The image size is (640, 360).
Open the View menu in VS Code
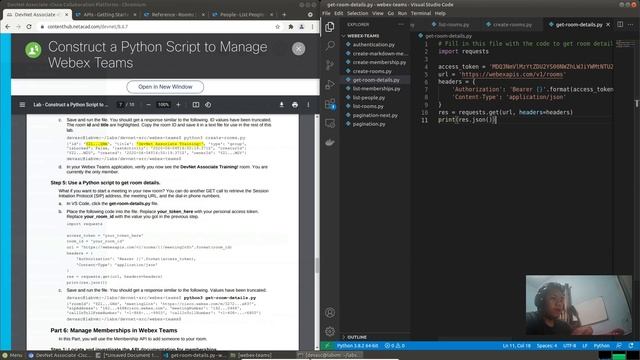tap(378, 13)
